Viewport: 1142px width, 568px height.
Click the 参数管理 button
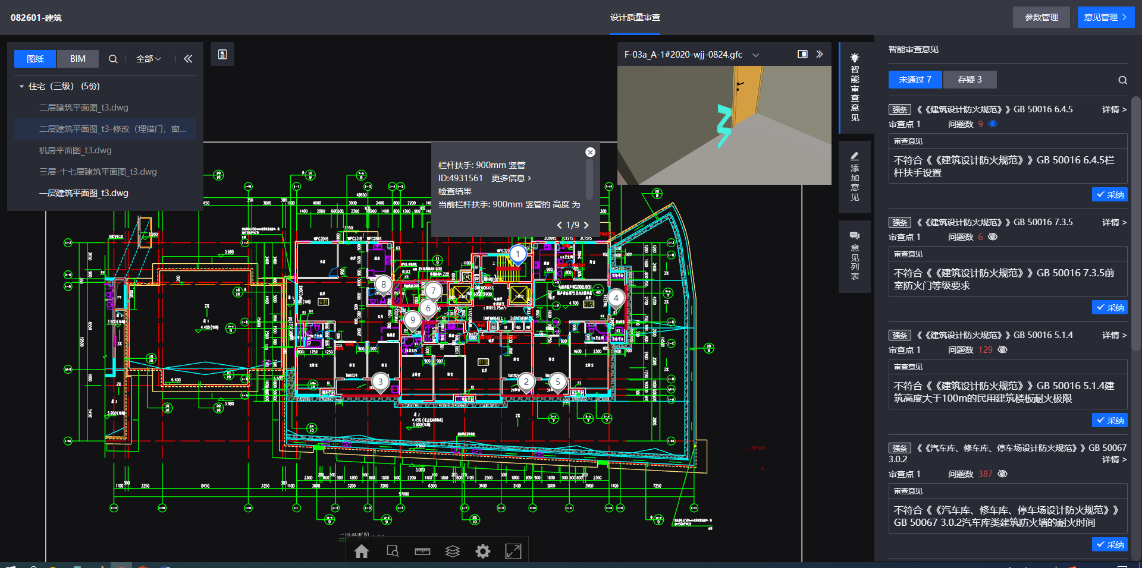click(1040, 18)
